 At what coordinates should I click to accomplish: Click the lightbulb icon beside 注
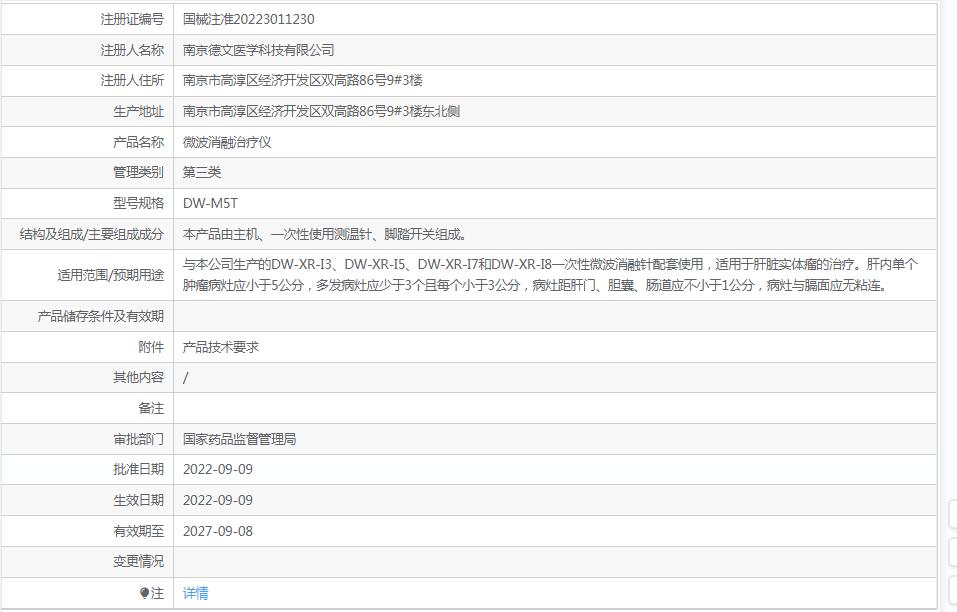coord(144,593)
